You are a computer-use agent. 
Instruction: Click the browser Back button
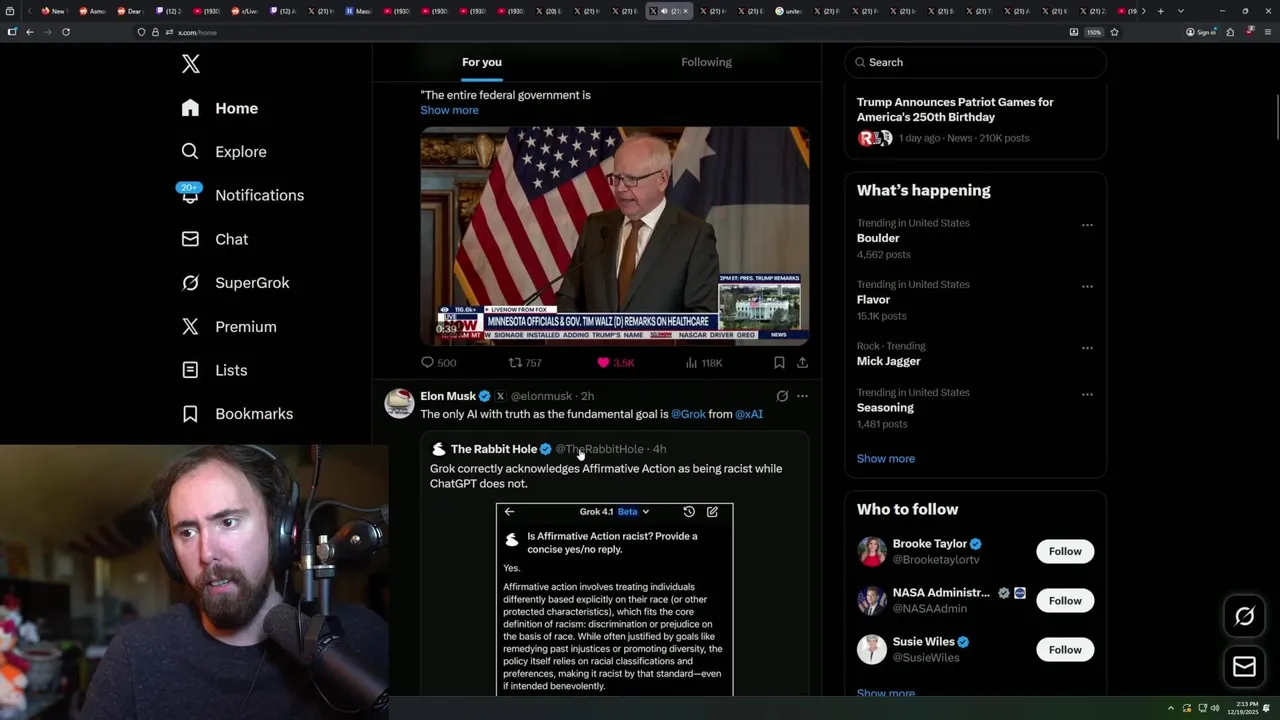tap(29, 32)
